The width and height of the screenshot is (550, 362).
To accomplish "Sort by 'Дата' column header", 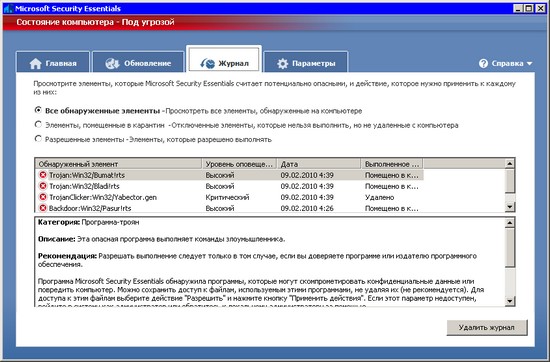I will [319, 164].
